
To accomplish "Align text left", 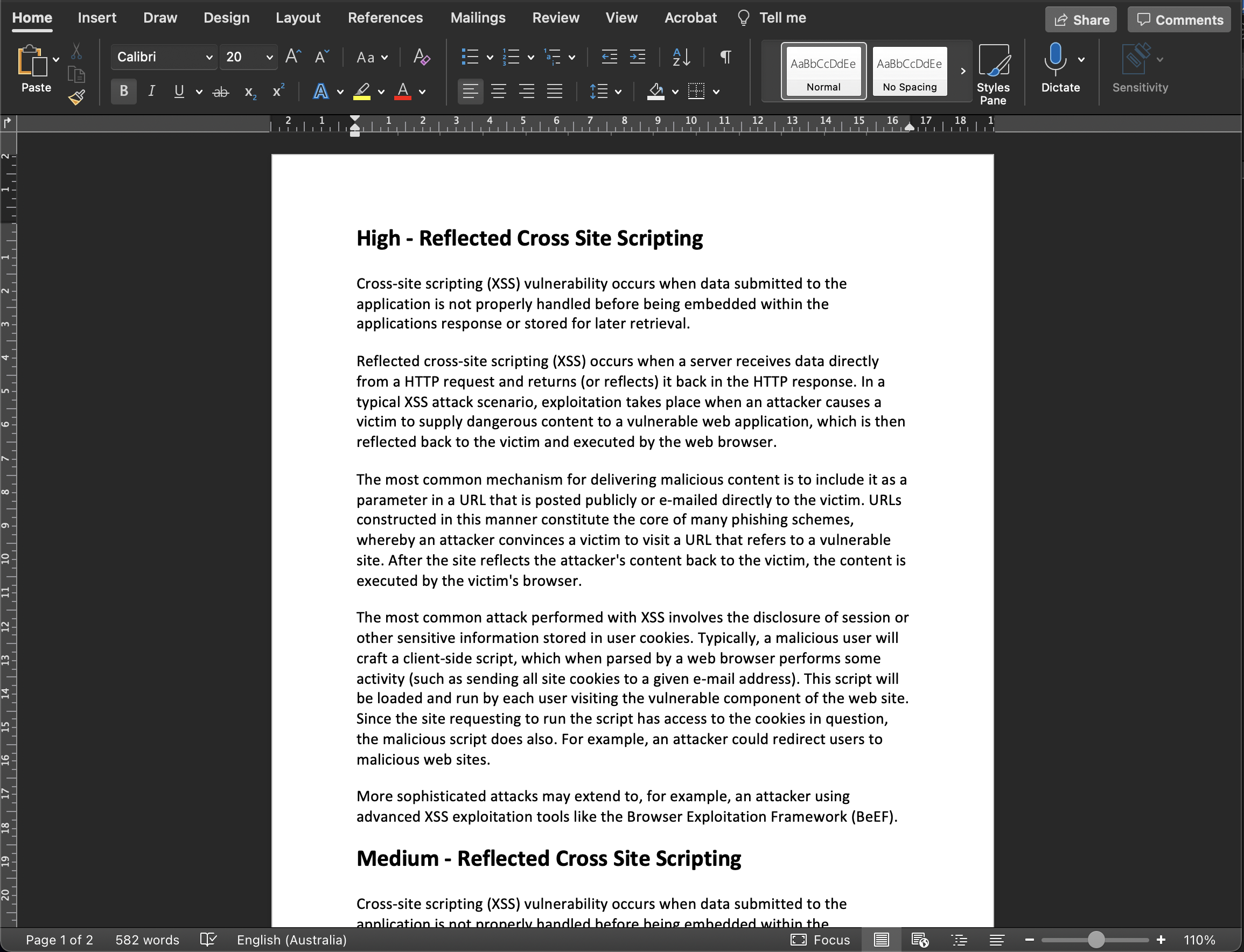I will [470, 91].
